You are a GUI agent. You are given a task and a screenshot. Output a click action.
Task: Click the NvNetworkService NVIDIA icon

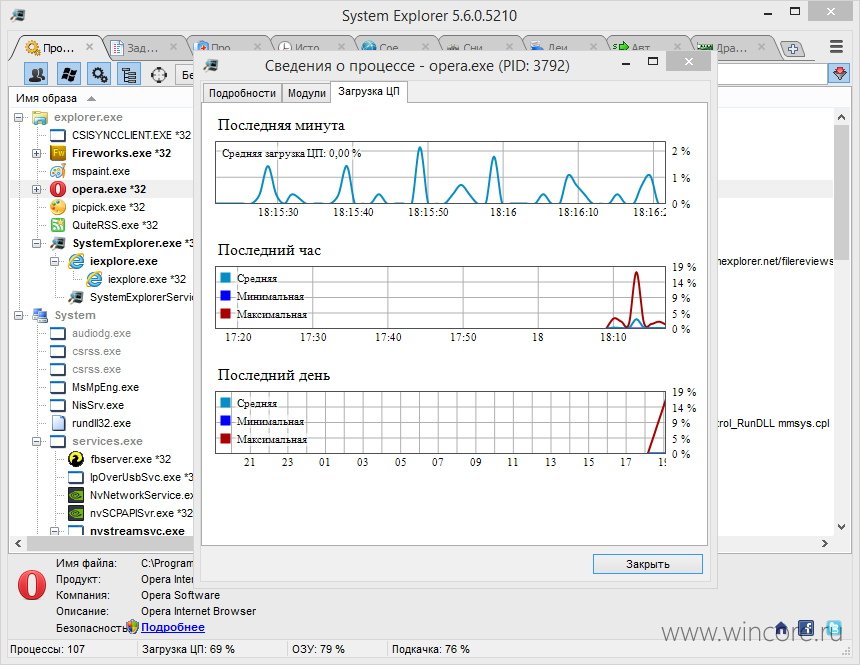pyautogui.click(x=76, y=495)
